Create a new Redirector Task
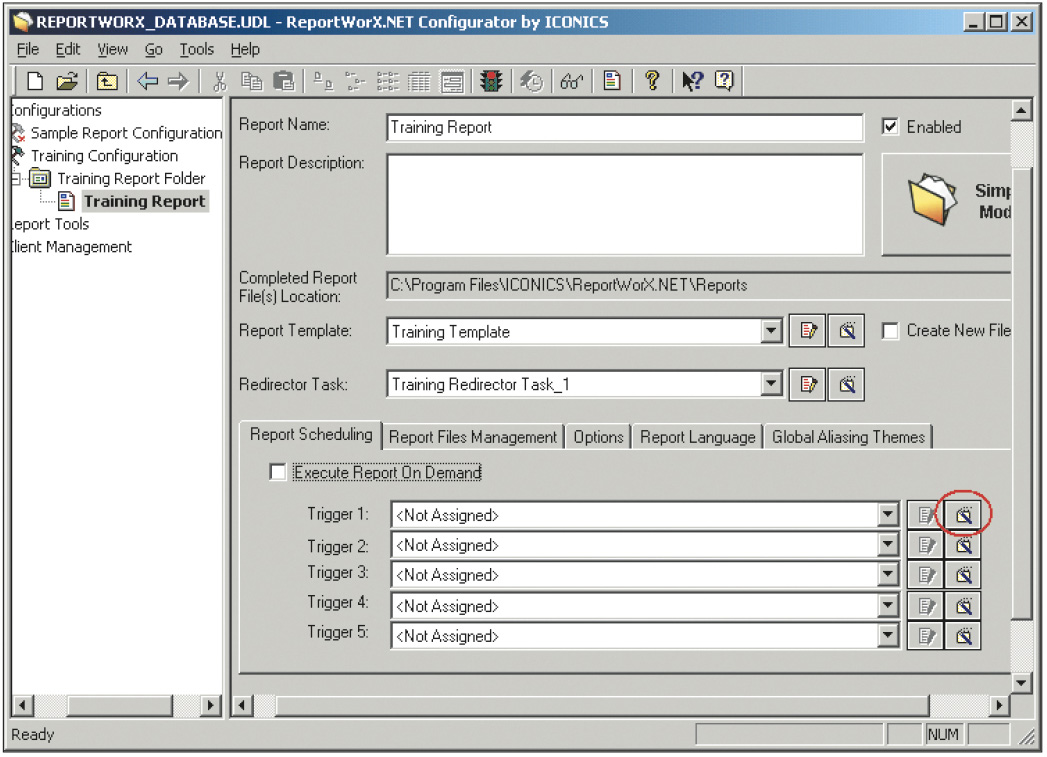This screenshot has height=757, width=1047. [x=847, y=385]
